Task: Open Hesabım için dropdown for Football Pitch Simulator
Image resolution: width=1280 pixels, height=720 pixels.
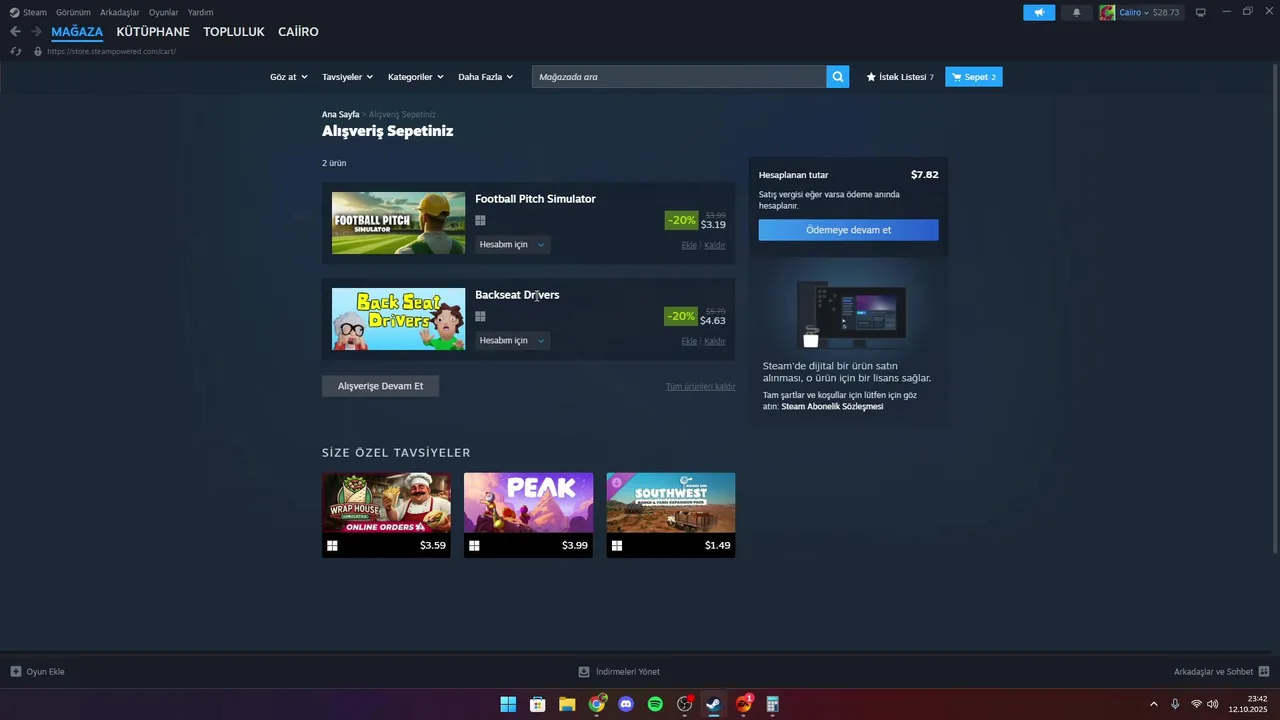Action: tap(512, 245)
